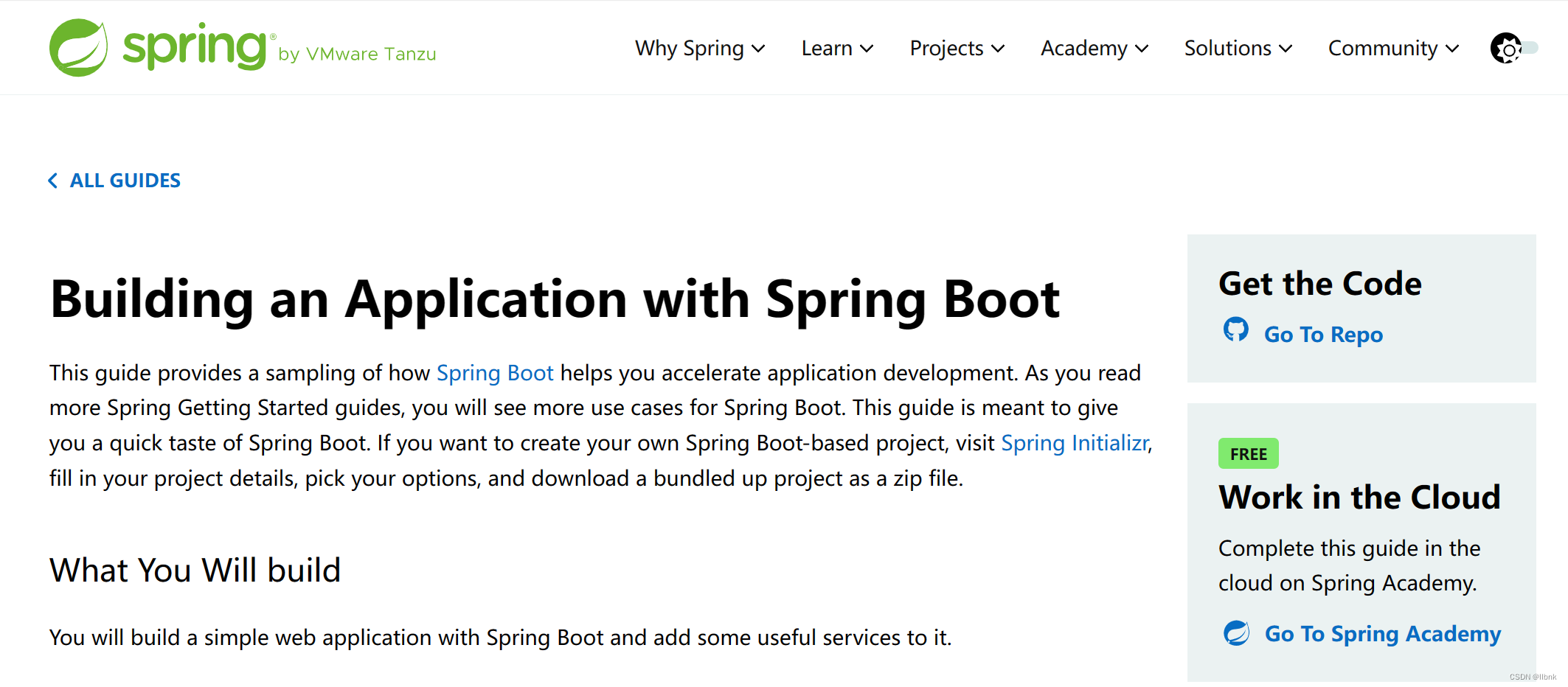Screen dimensions: 1568x687
Task: Open the Academy menu
Action: (1095, 48)
